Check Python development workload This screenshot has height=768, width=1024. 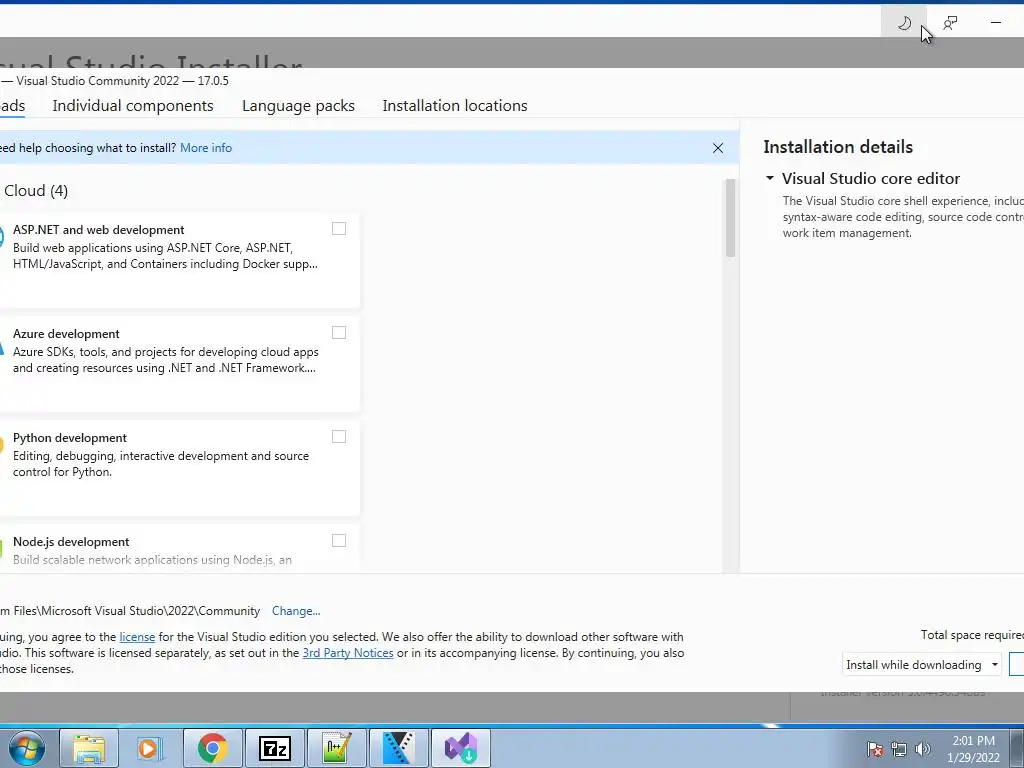(x=339, y=436)
